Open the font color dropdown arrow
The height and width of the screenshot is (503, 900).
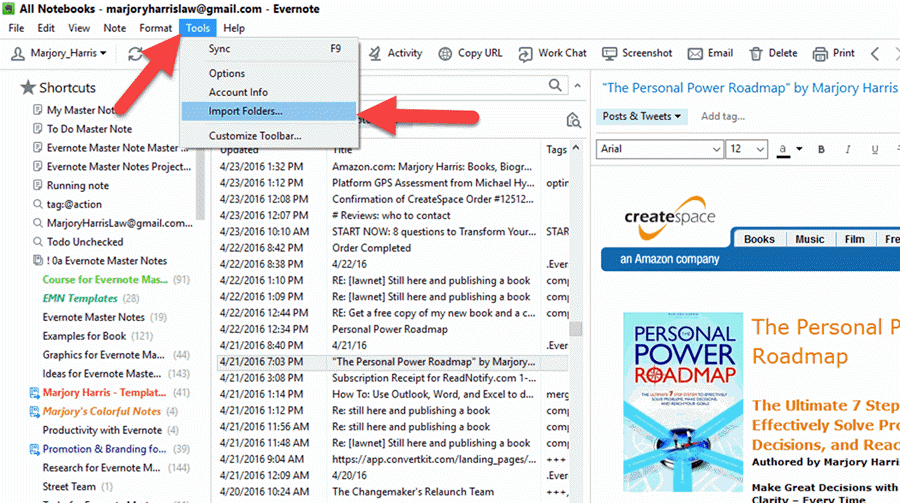798,149
